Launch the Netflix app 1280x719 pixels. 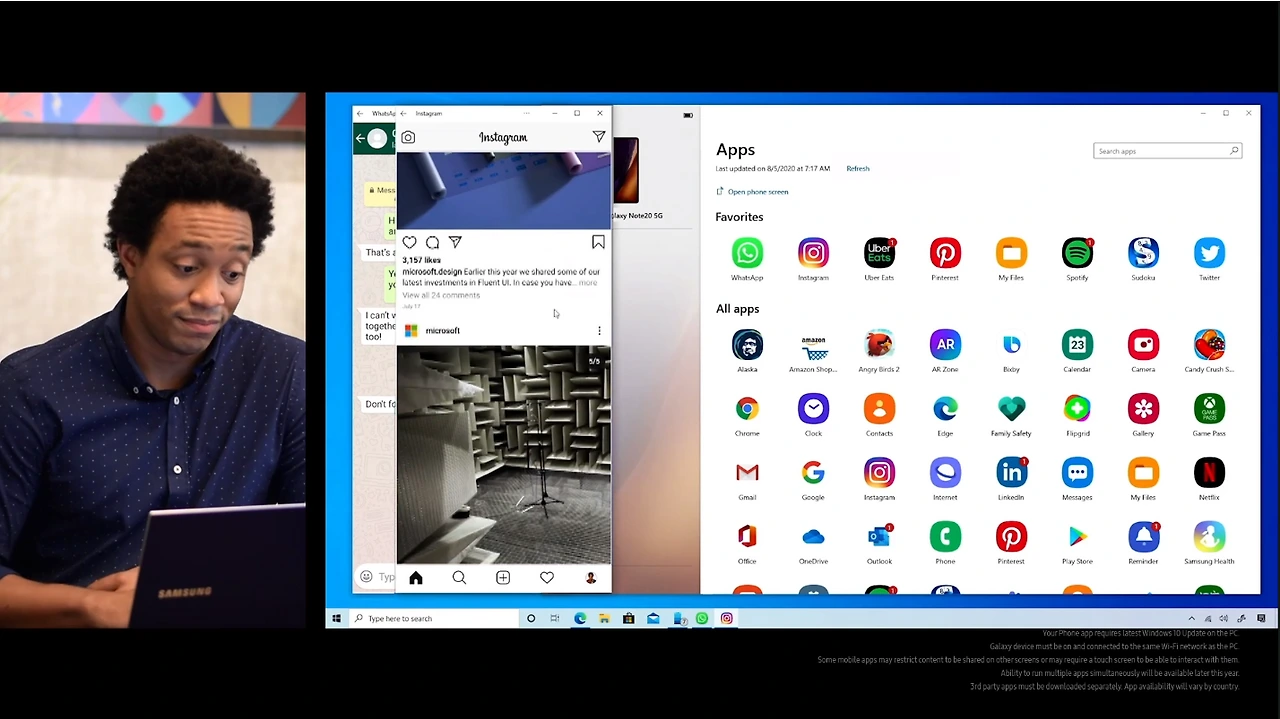click(x=1209, y=473)
